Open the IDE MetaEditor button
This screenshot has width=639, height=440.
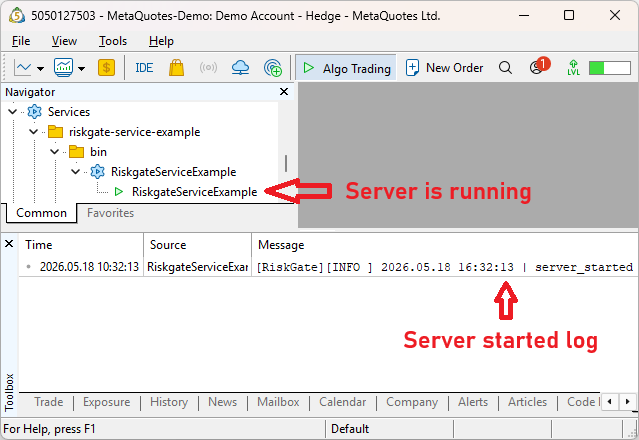144,68
